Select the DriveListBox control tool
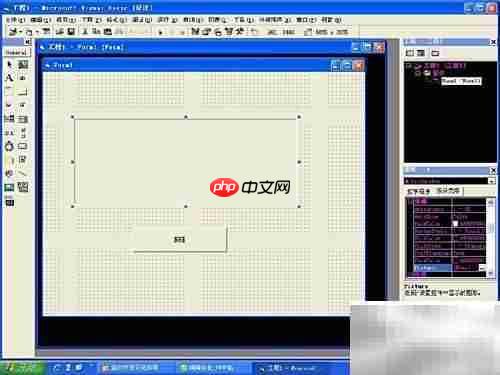 point(23,146)
